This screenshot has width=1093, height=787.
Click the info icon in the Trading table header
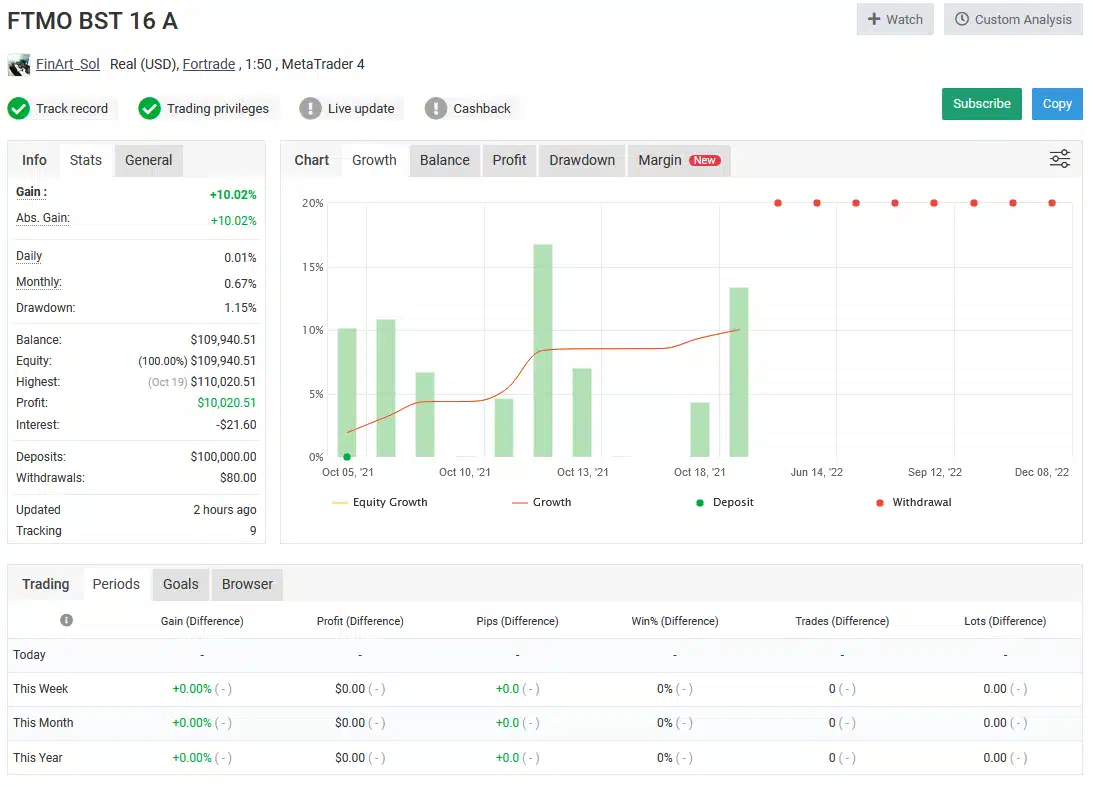(66, 620)
